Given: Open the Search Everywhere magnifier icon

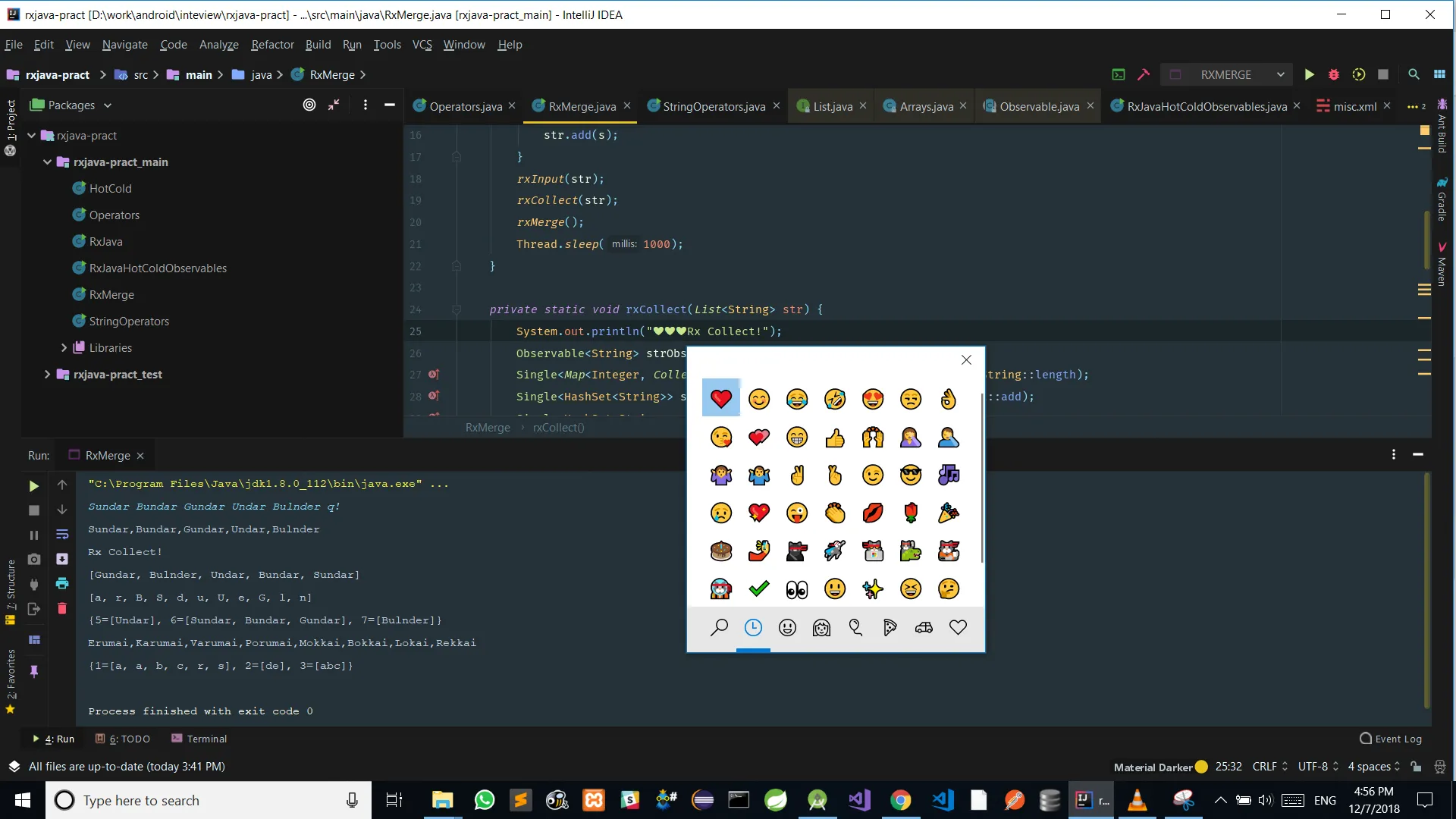Looking at the screenshot, I should (x=1414, y=74).
